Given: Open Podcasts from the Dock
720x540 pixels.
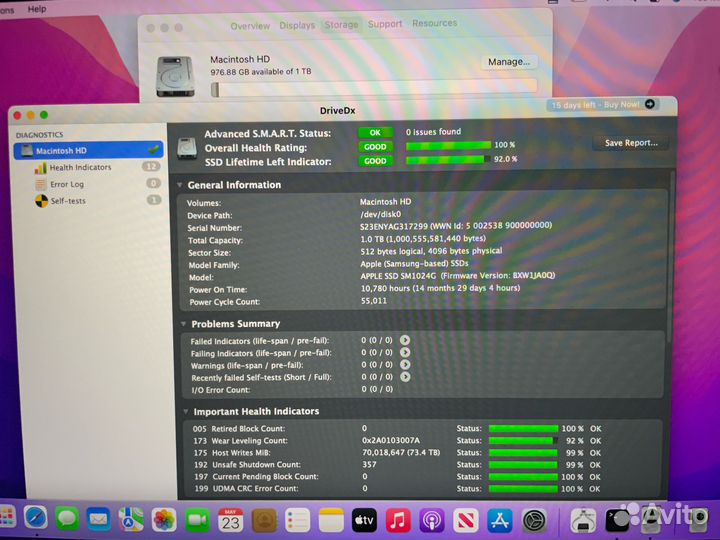Looking at the screenshot, I should (432, 521).
